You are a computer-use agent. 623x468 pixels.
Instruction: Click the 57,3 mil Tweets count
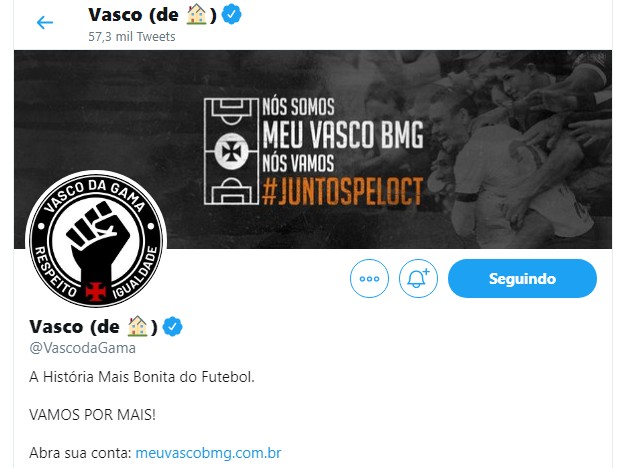pos(132,37)
